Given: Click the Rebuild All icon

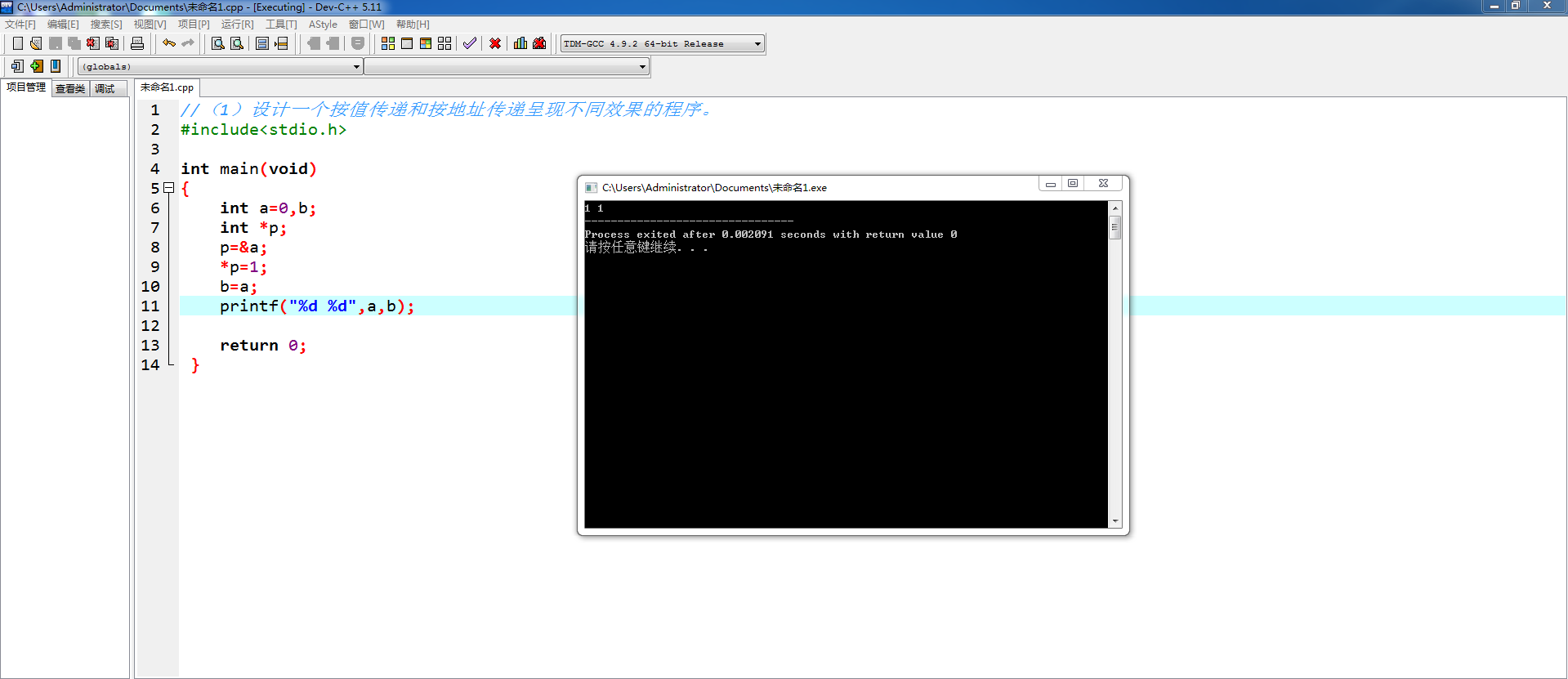Looking at the screenshot, I should click(x=444, y=43).
